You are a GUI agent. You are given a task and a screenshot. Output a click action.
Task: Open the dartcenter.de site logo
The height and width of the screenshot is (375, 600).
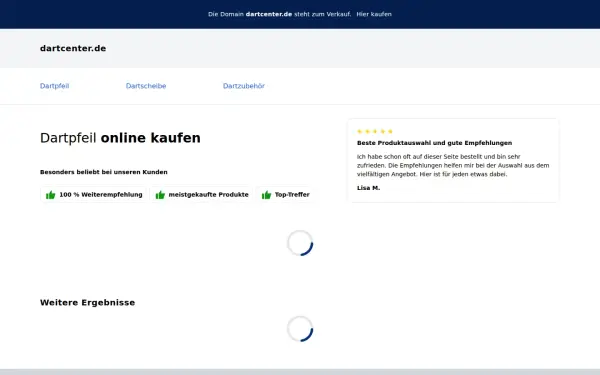tap(73, 48)
